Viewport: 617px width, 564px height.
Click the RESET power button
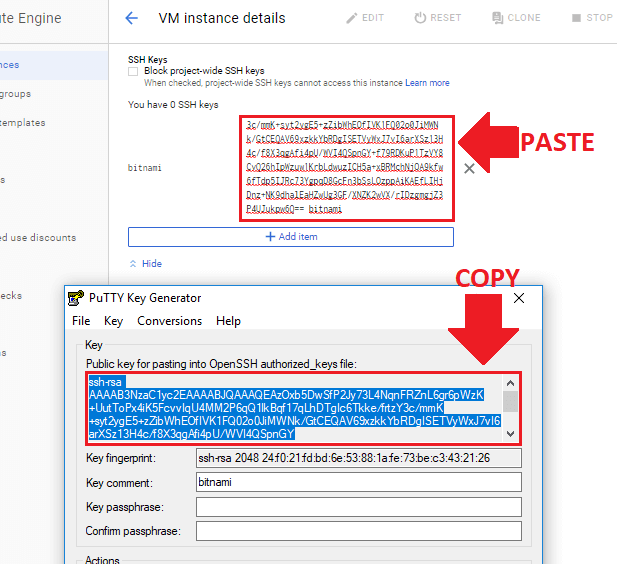(x=438, y=18)
